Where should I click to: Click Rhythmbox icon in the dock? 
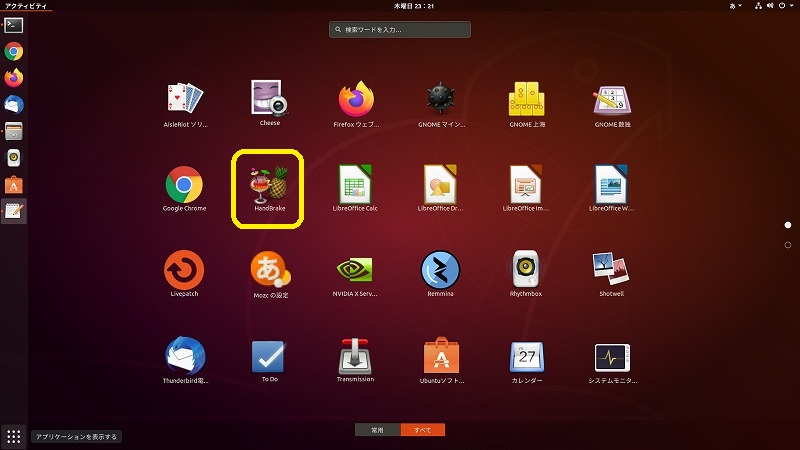[x=14, y=158]
